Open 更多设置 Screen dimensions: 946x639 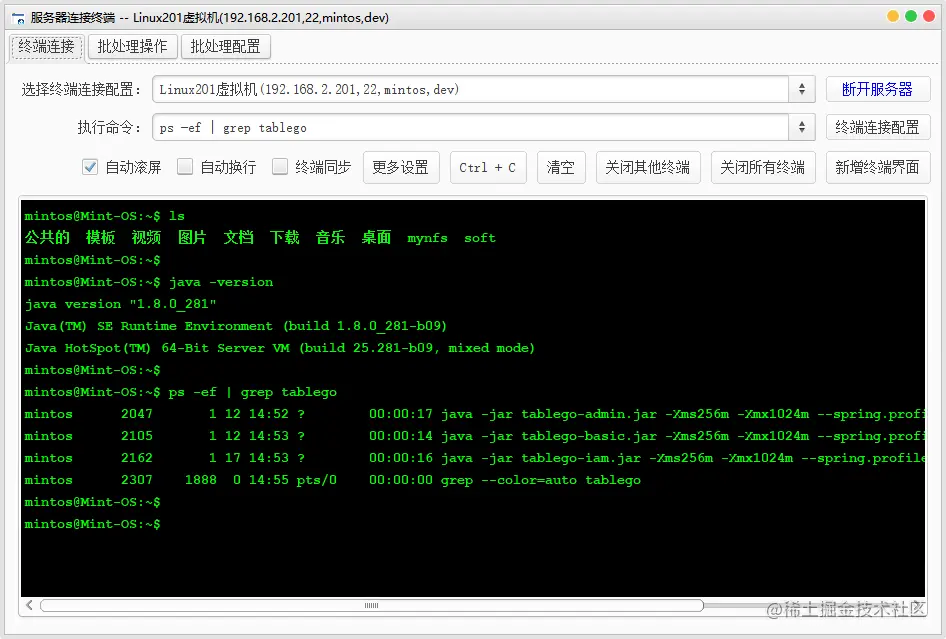click(x=401, y=167)
